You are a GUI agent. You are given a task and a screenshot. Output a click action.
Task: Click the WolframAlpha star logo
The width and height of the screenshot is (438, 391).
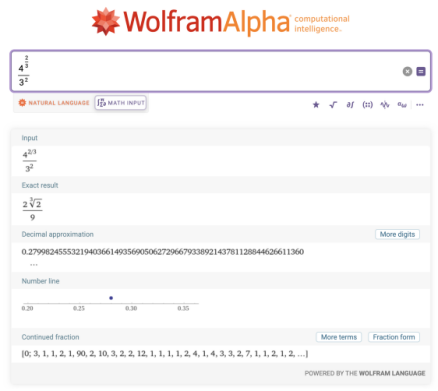(x=106, y=21)
